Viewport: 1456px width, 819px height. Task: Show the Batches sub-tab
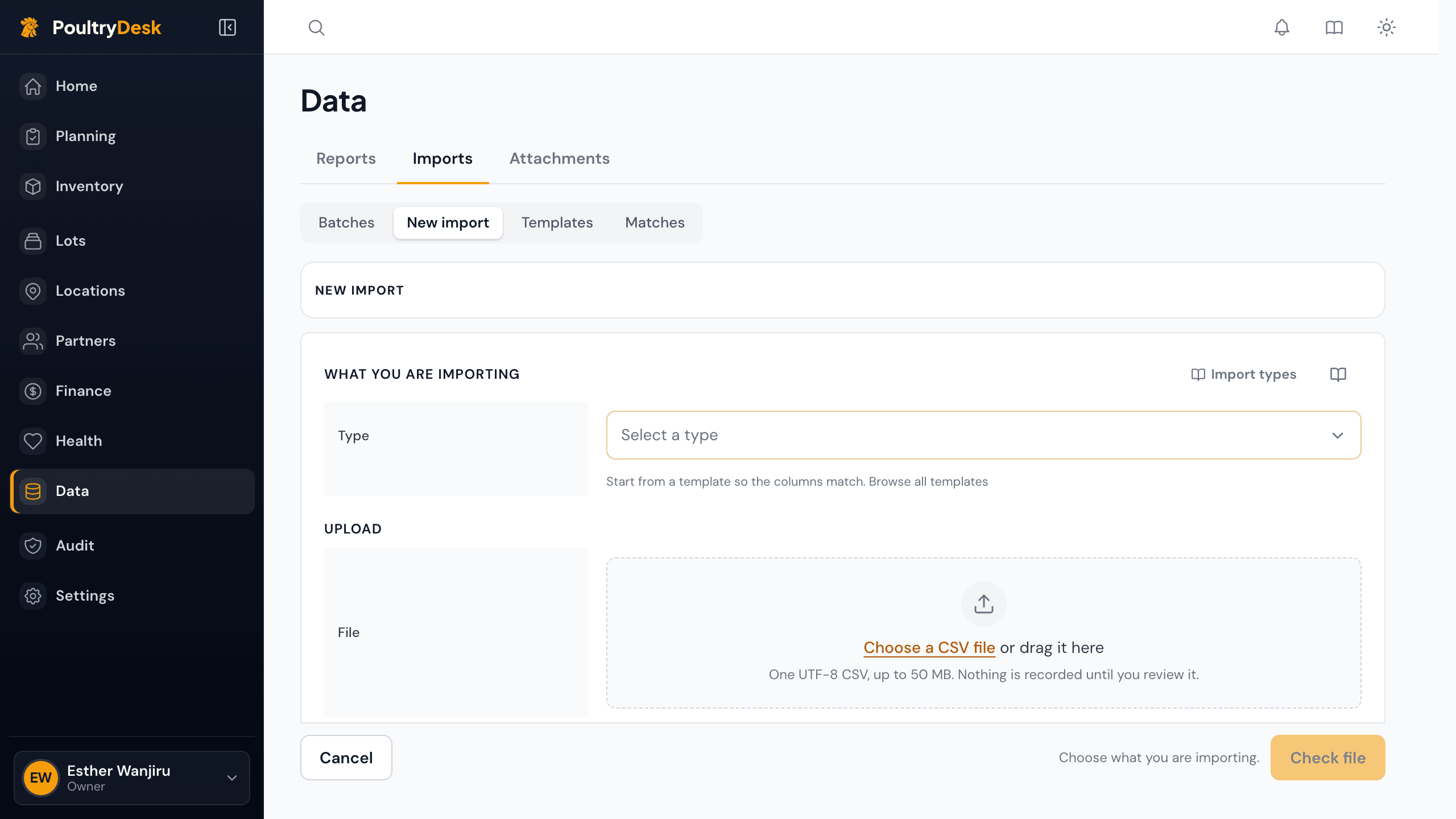[346, 223]
